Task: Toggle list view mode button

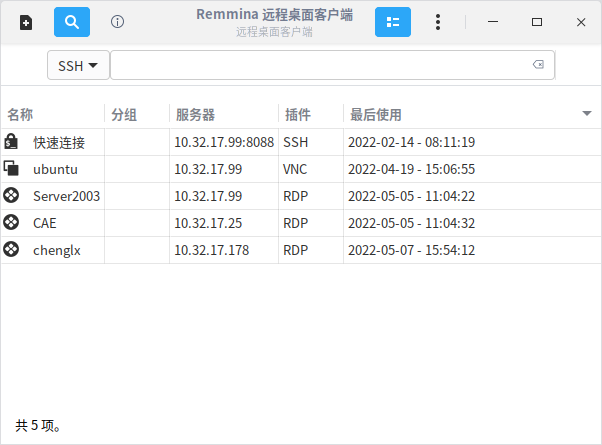Action: pyautogui.click(x=393, y=22)
